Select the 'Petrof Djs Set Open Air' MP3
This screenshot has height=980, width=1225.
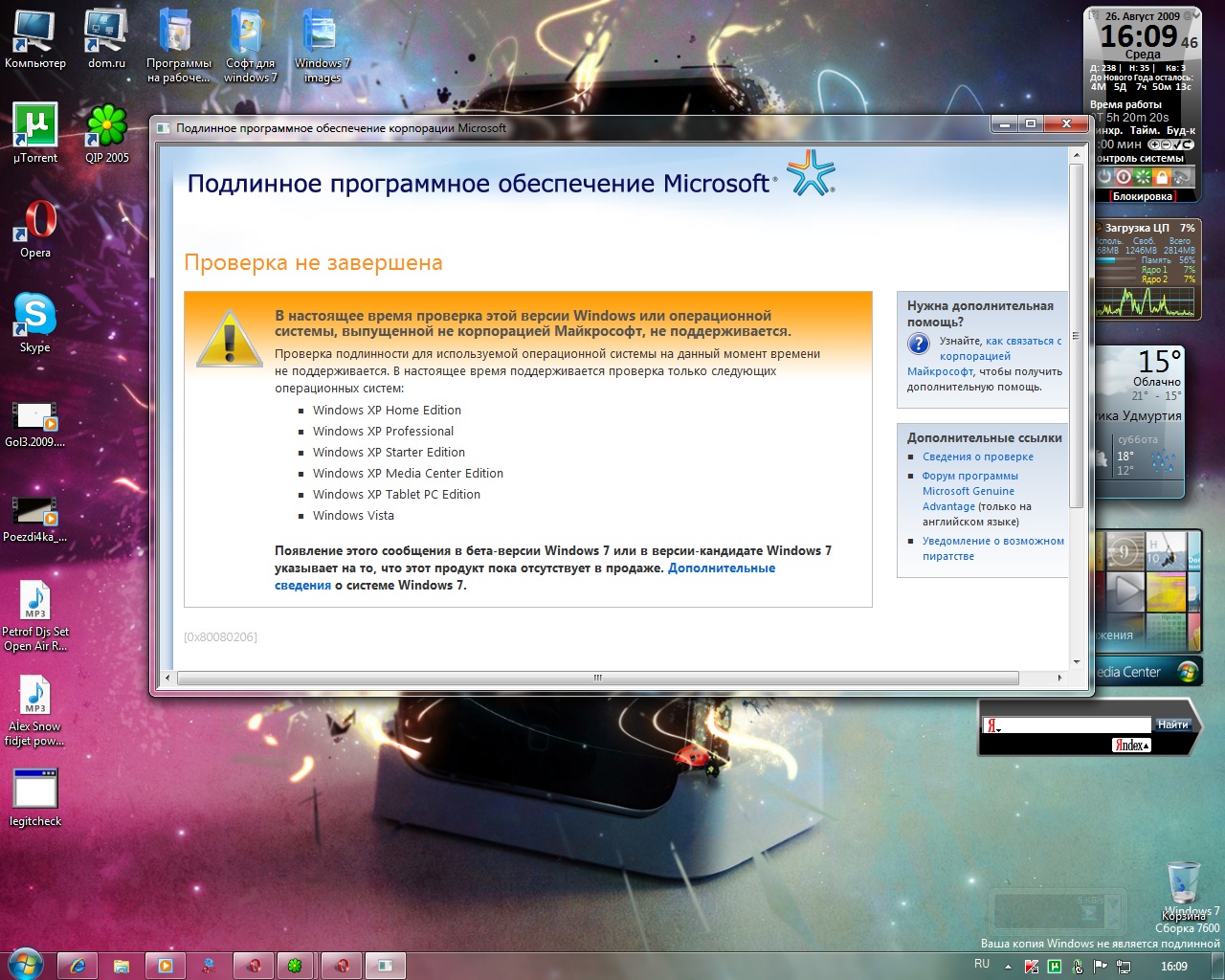(35, 615)
